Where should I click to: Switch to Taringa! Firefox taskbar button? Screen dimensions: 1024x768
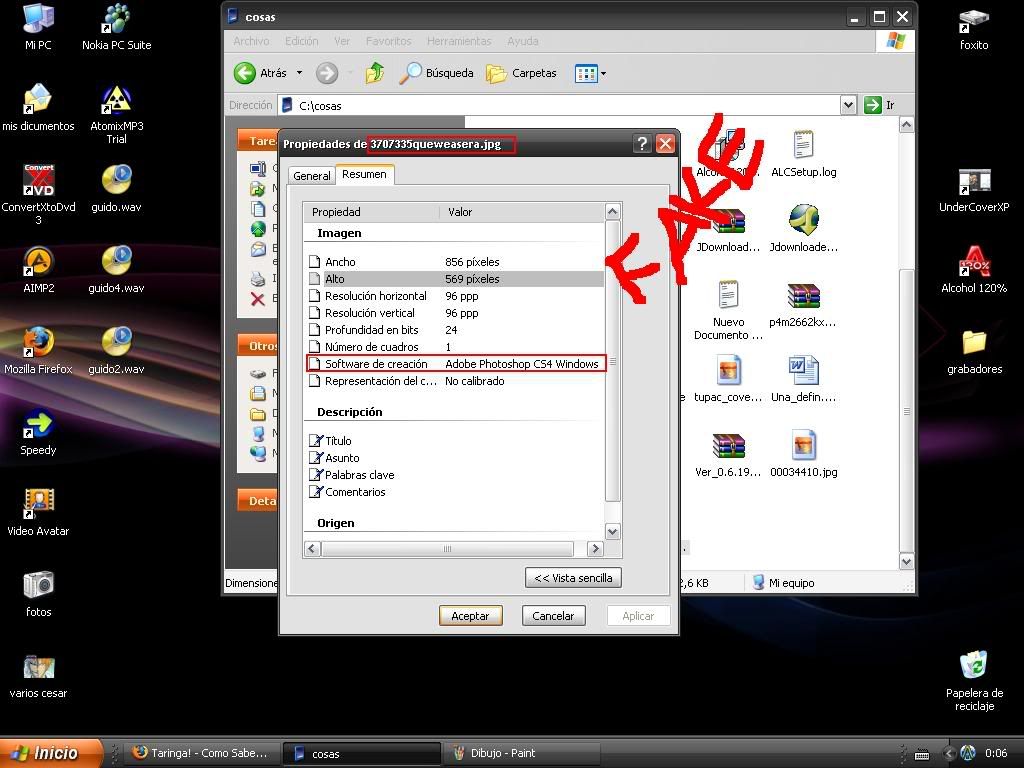pos(202,754)
